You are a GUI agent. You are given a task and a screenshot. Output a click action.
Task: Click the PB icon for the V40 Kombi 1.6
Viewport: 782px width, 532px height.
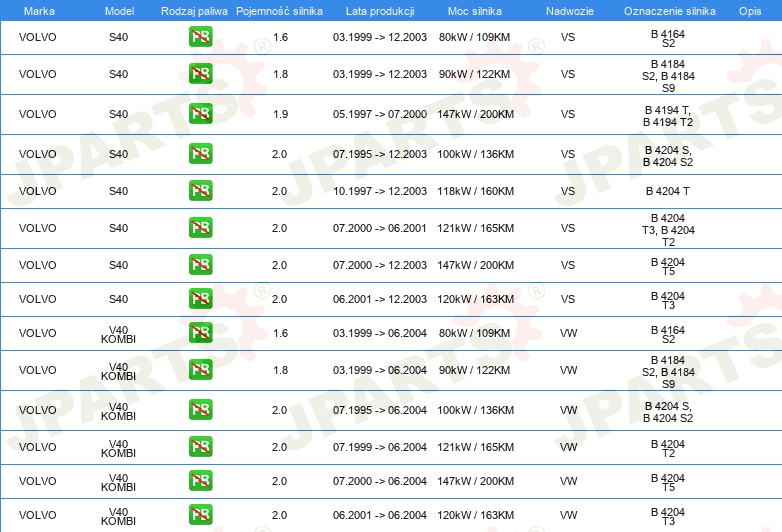pos(201,333)
